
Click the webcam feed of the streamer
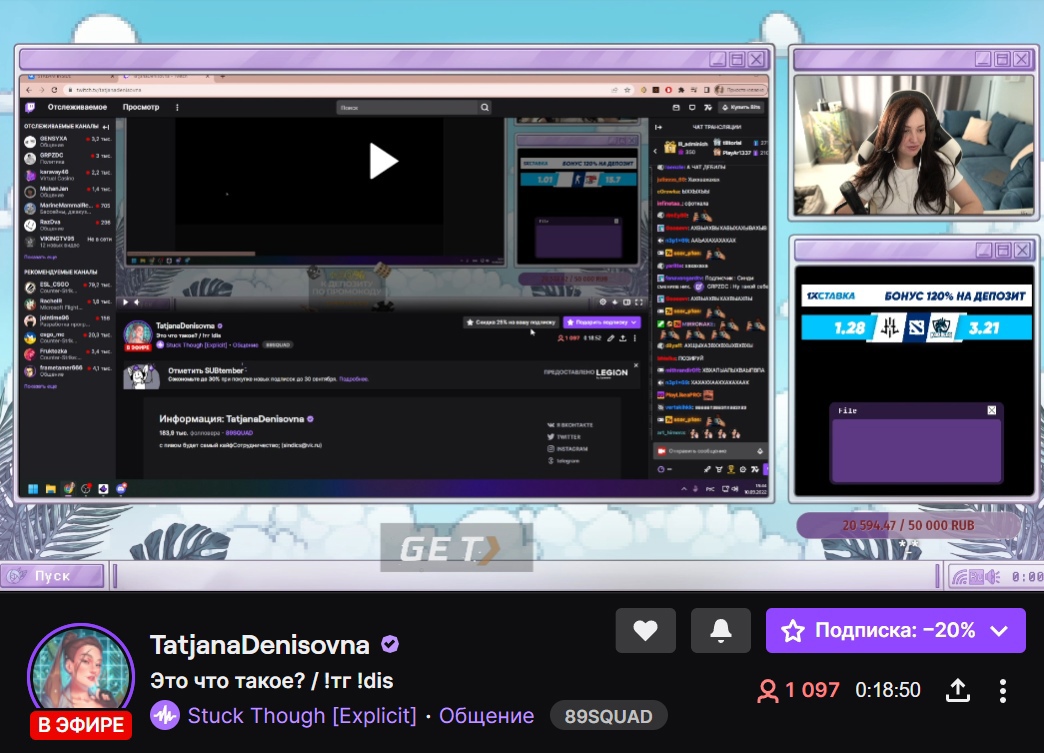point(914,144)
